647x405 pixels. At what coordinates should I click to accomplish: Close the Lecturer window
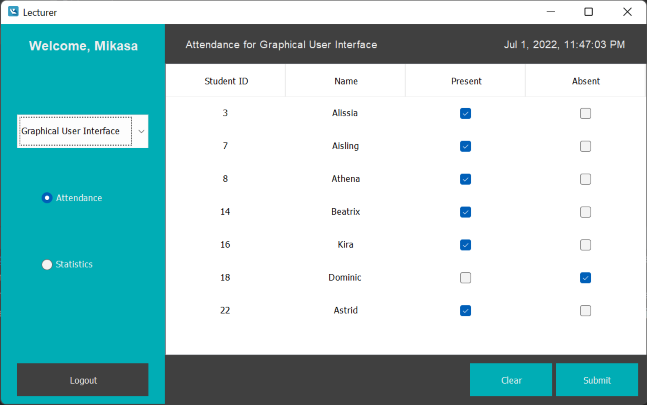pyautogui.click(x=627, y=12)
